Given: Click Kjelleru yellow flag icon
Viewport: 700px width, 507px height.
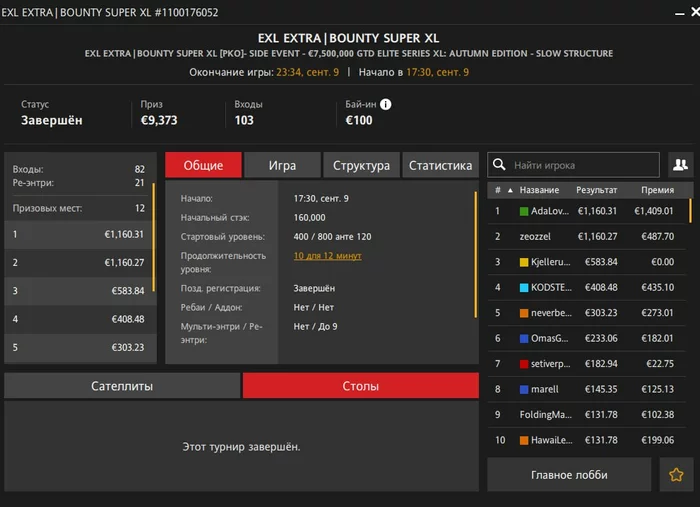Looking at the screenshot, I should (x=524, y=262).
